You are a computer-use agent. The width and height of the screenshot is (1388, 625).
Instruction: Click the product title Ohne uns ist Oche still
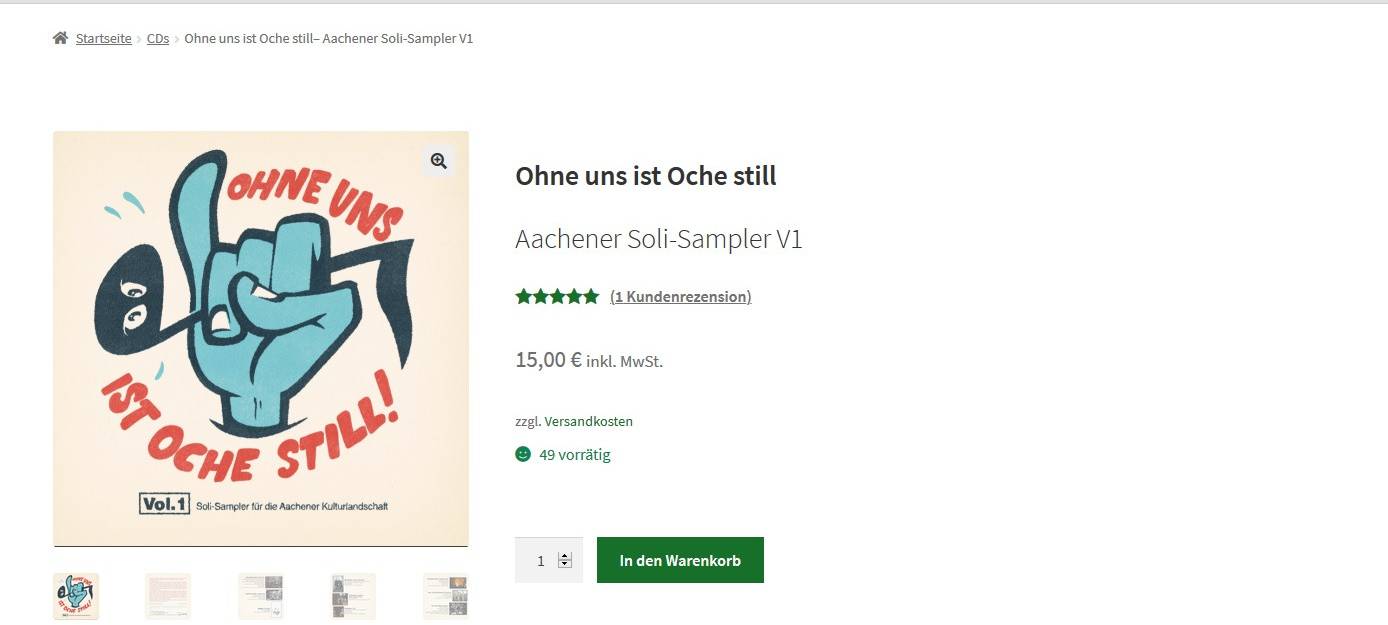645,175
